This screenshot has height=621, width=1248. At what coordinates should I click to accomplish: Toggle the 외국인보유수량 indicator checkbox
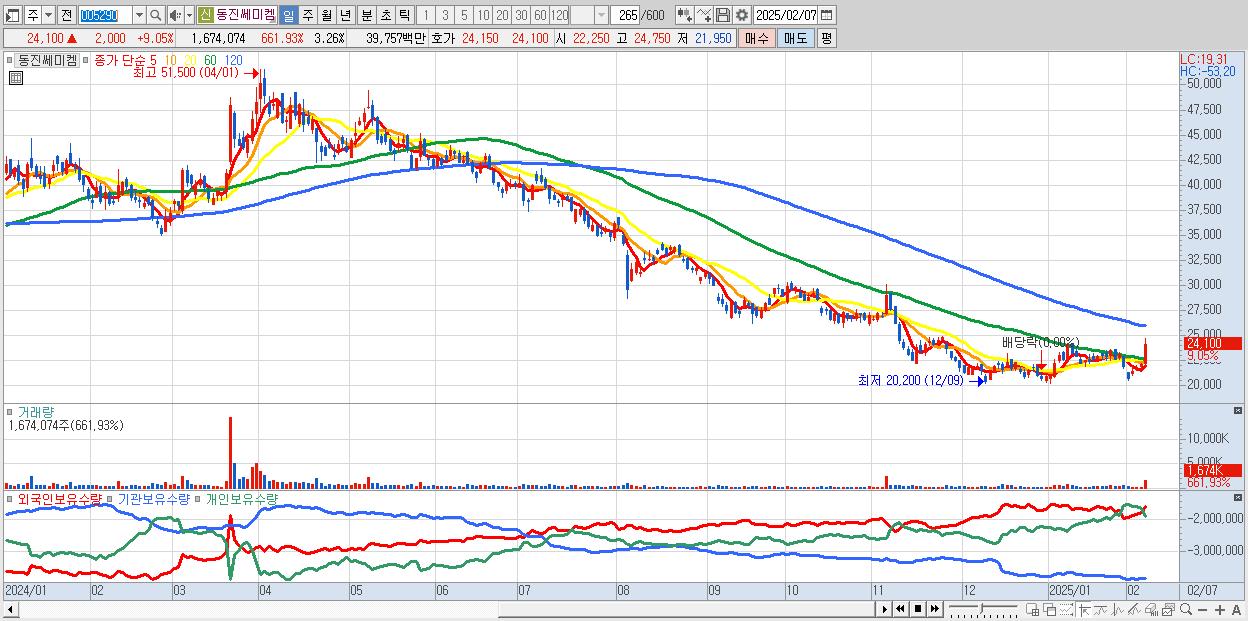tap(9, 498)
